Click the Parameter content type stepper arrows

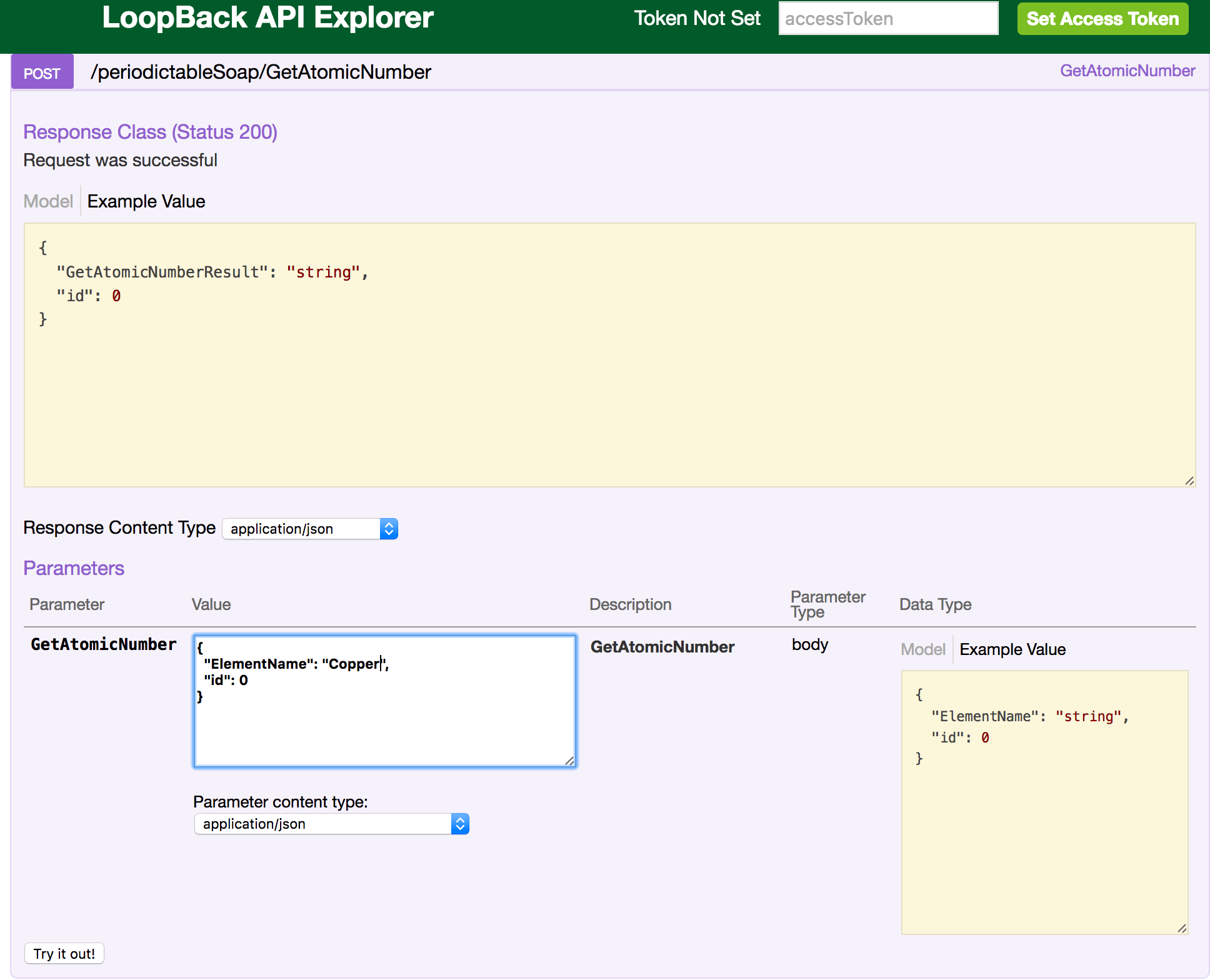click(x=460, y=824)
